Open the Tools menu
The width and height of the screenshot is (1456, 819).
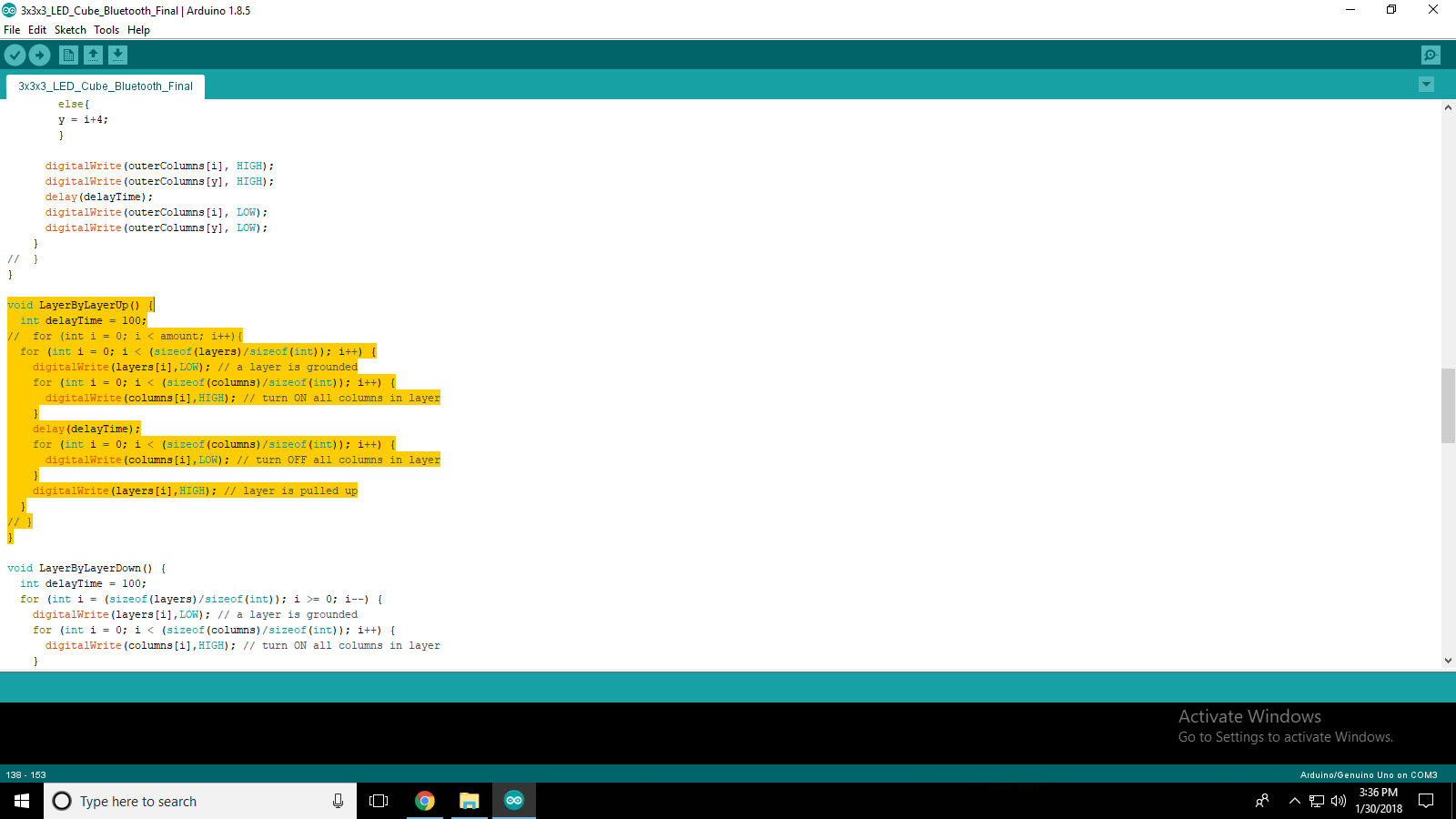(x=106, y=30)
